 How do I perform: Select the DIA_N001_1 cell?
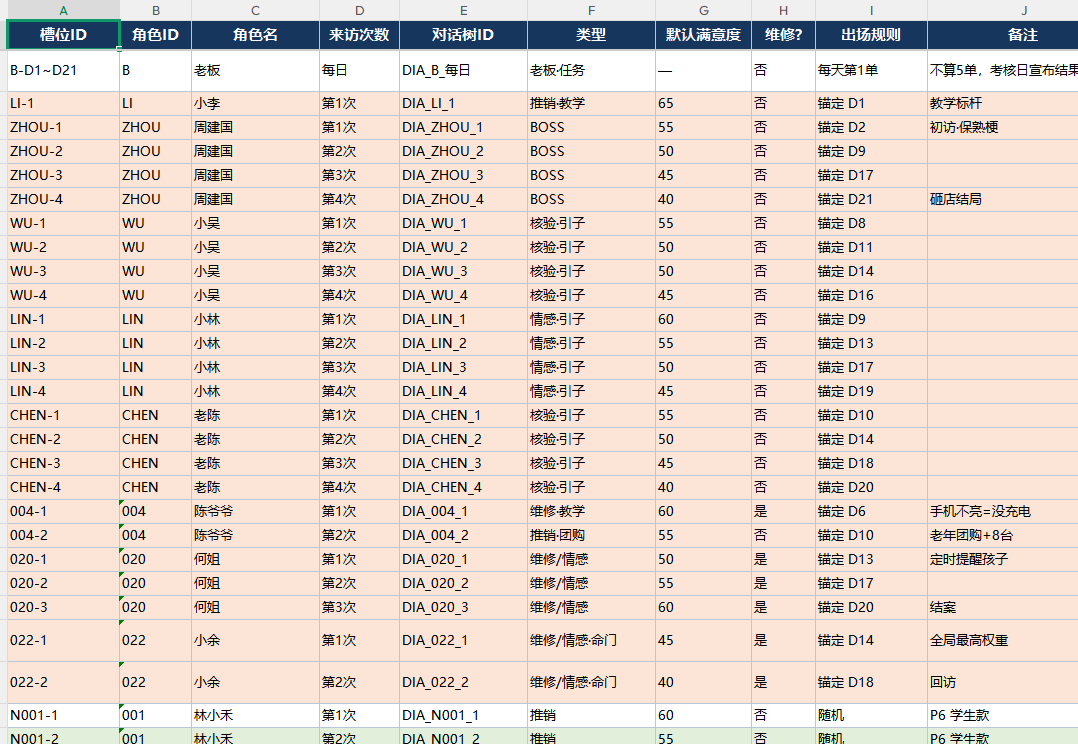pyautogui.click(x=463, y=715)
